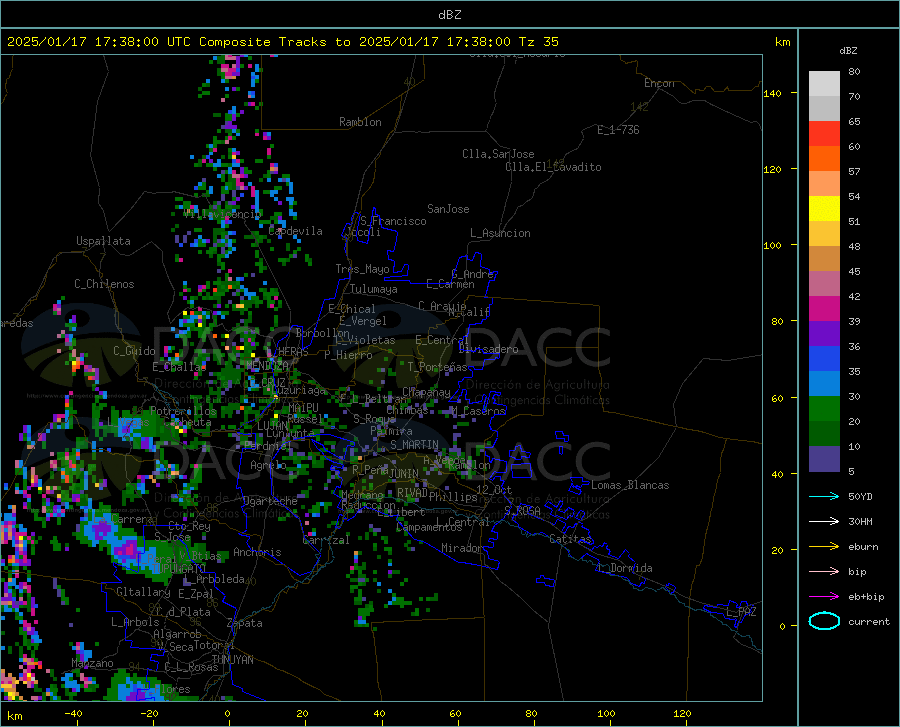Screen dimensions: 900x727
Task: Click the Tulumaya label
Action: pos(374,289)
